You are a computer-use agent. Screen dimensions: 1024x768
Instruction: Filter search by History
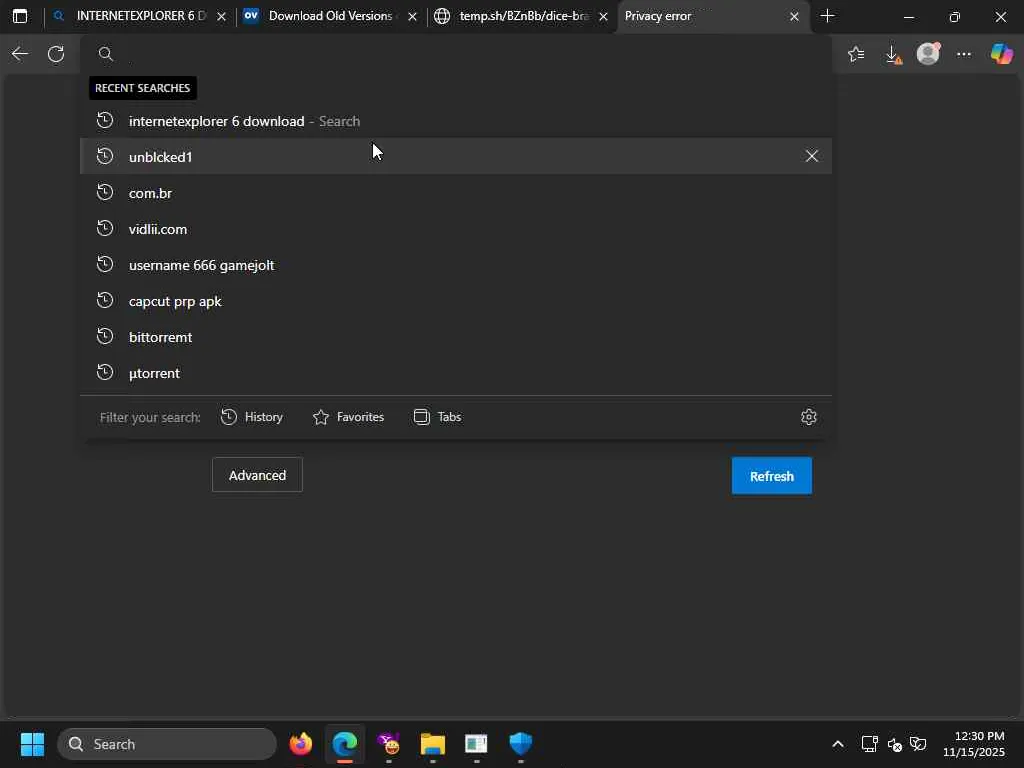point(252,417)
